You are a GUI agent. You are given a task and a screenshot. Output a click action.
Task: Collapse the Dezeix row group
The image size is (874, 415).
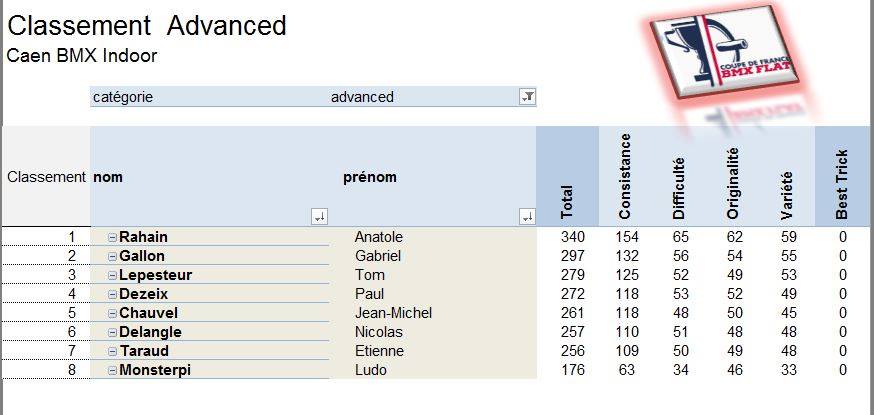click(x=113, y=294)
